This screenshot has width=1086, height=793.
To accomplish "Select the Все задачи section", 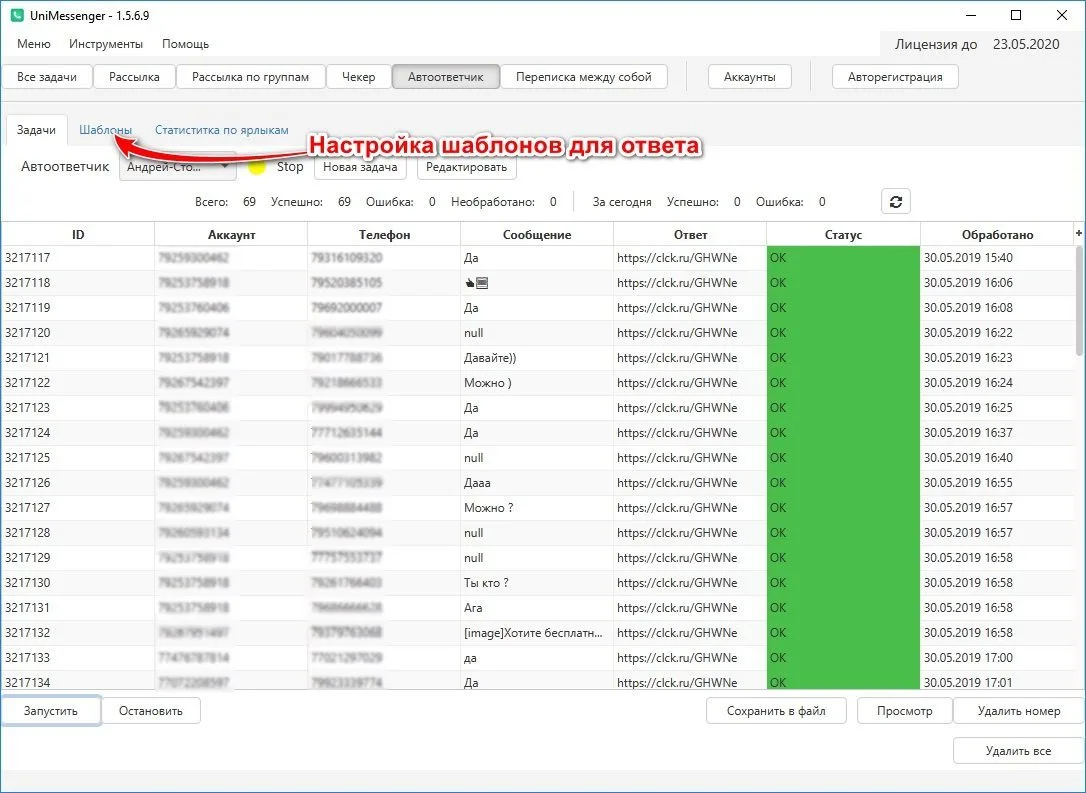I will [47, 77].
